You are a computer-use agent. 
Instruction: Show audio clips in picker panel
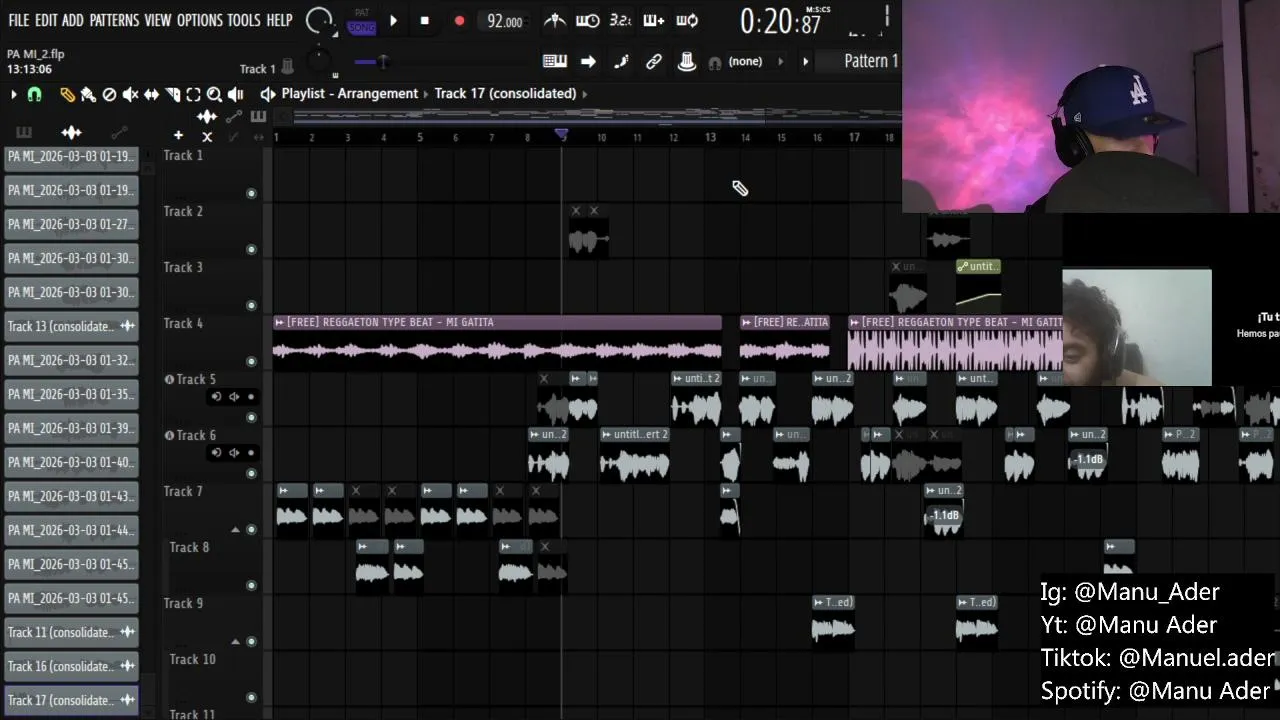tap(71, 132)
